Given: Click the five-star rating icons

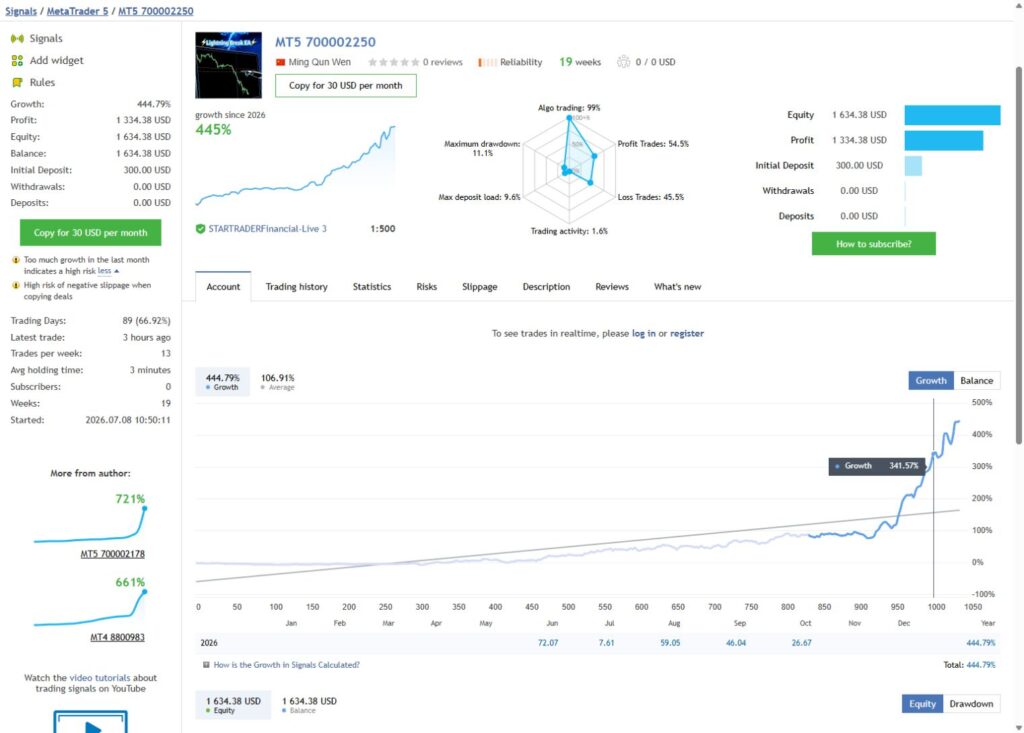Looking at the screenshot, I should click(393, 62).
